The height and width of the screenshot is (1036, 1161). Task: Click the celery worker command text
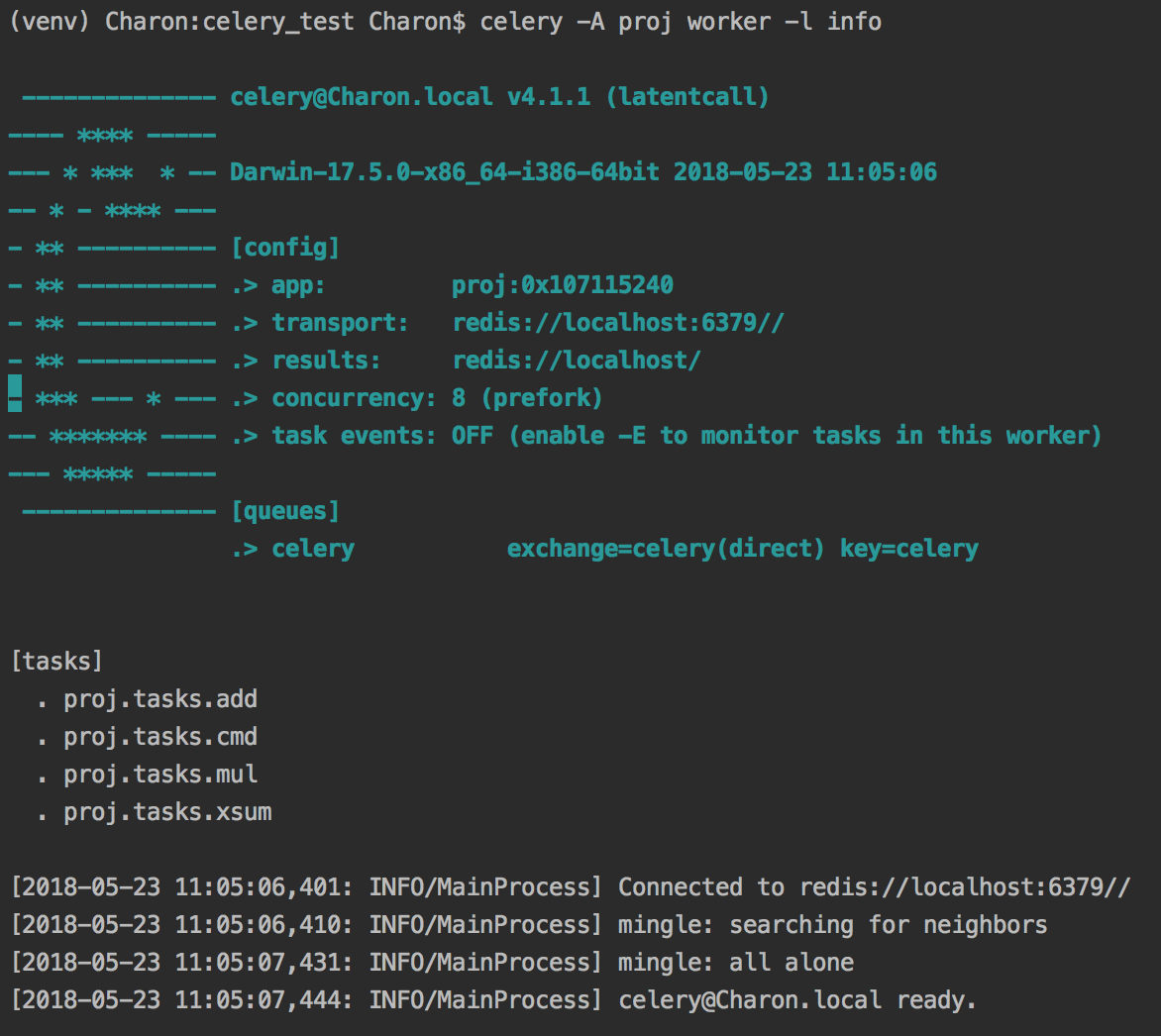[x=681, y=21]
